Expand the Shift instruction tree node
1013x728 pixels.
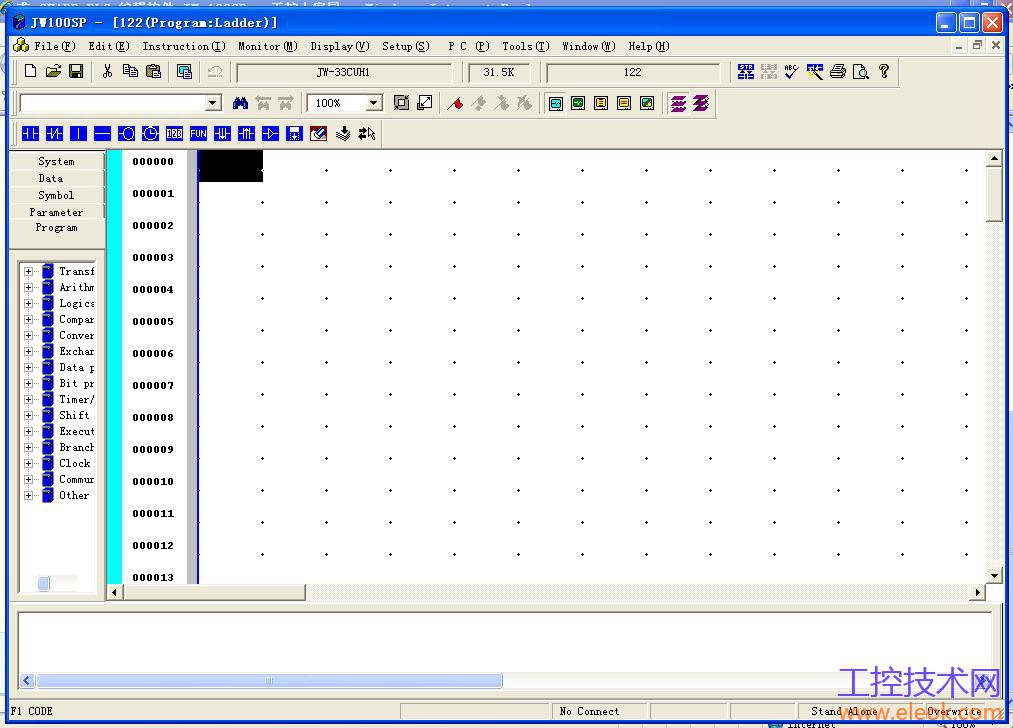click(28, 415)
